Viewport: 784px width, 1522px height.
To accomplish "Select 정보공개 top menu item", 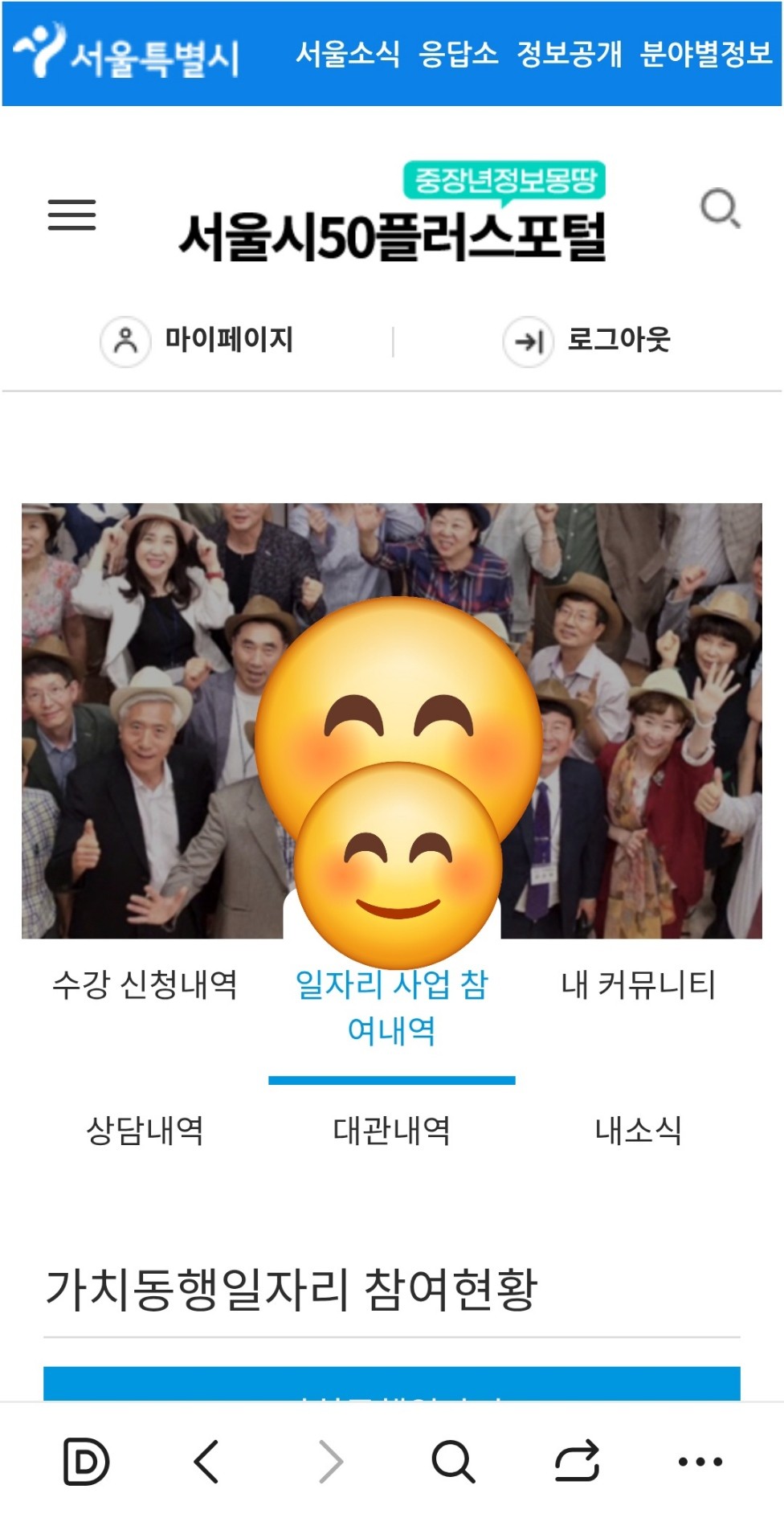I will pyautogui.click(x=570, y=54).
